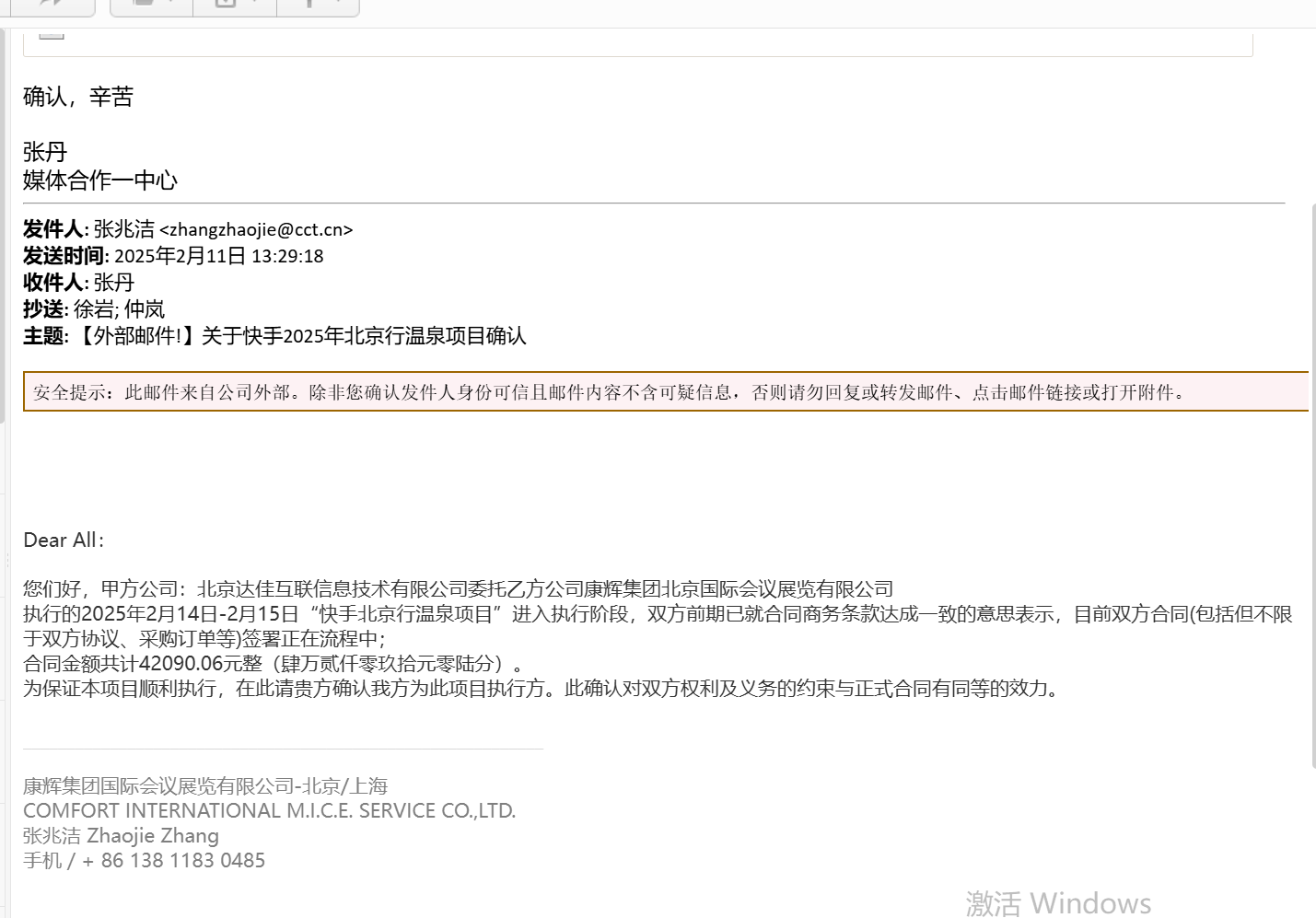The width and height of the screenshot is (1316, 918).
Task: Click the move-to-folder toolbar icon
Action: pos(143,3)
